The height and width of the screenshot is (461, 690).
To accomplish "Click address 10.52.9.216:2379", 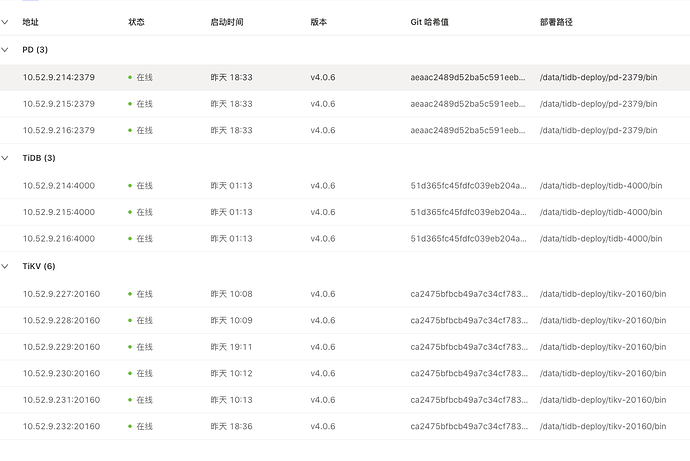I will [59, 130].
